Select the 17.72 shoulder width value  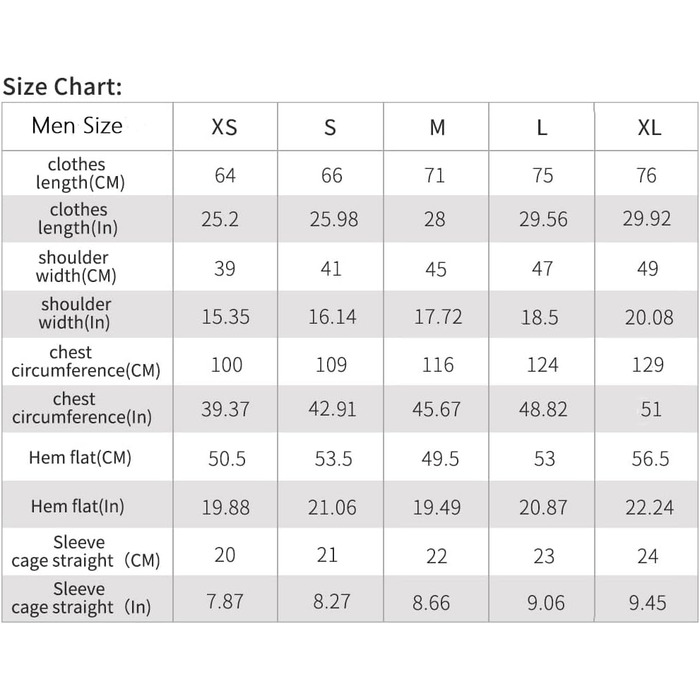pyautogui.click(x=438, y=316)
